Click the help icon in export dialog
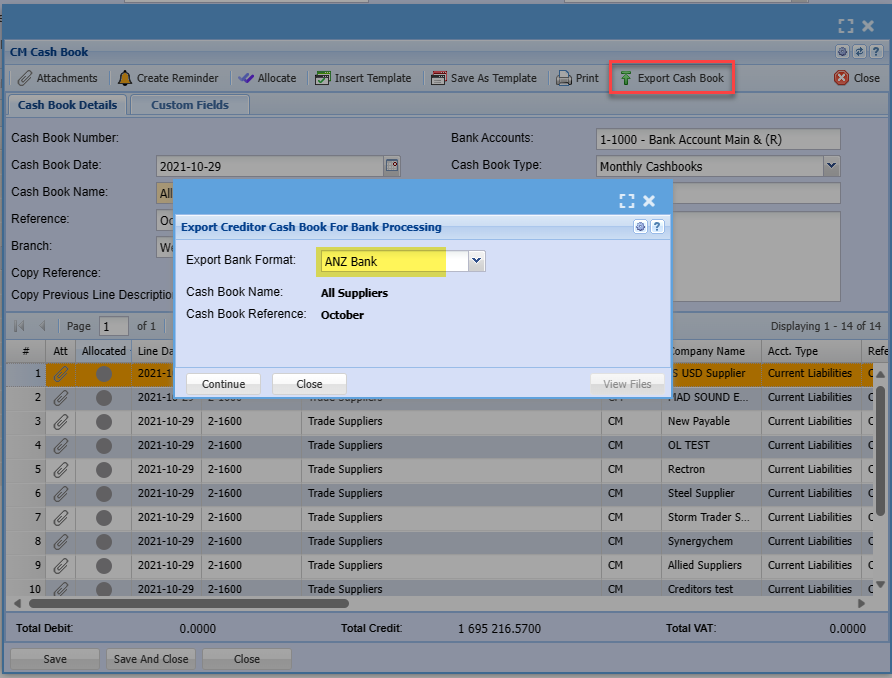This screenshot has width=892, height=678. click(657, 227)
